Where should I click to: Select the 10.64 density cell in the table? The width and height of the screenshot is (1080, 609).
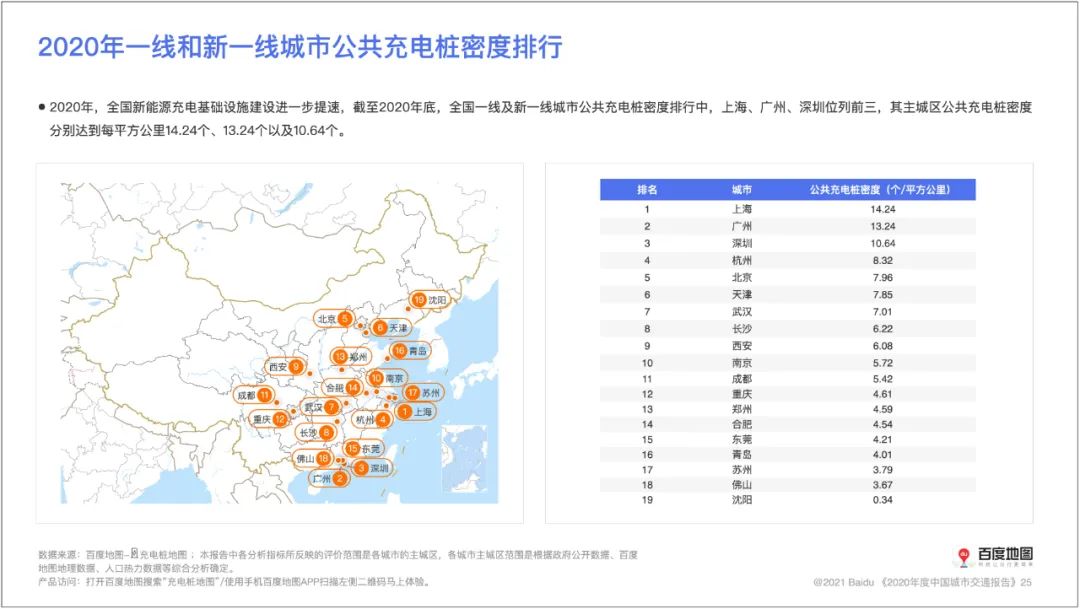pyautogui.click(x=882, y=243)
